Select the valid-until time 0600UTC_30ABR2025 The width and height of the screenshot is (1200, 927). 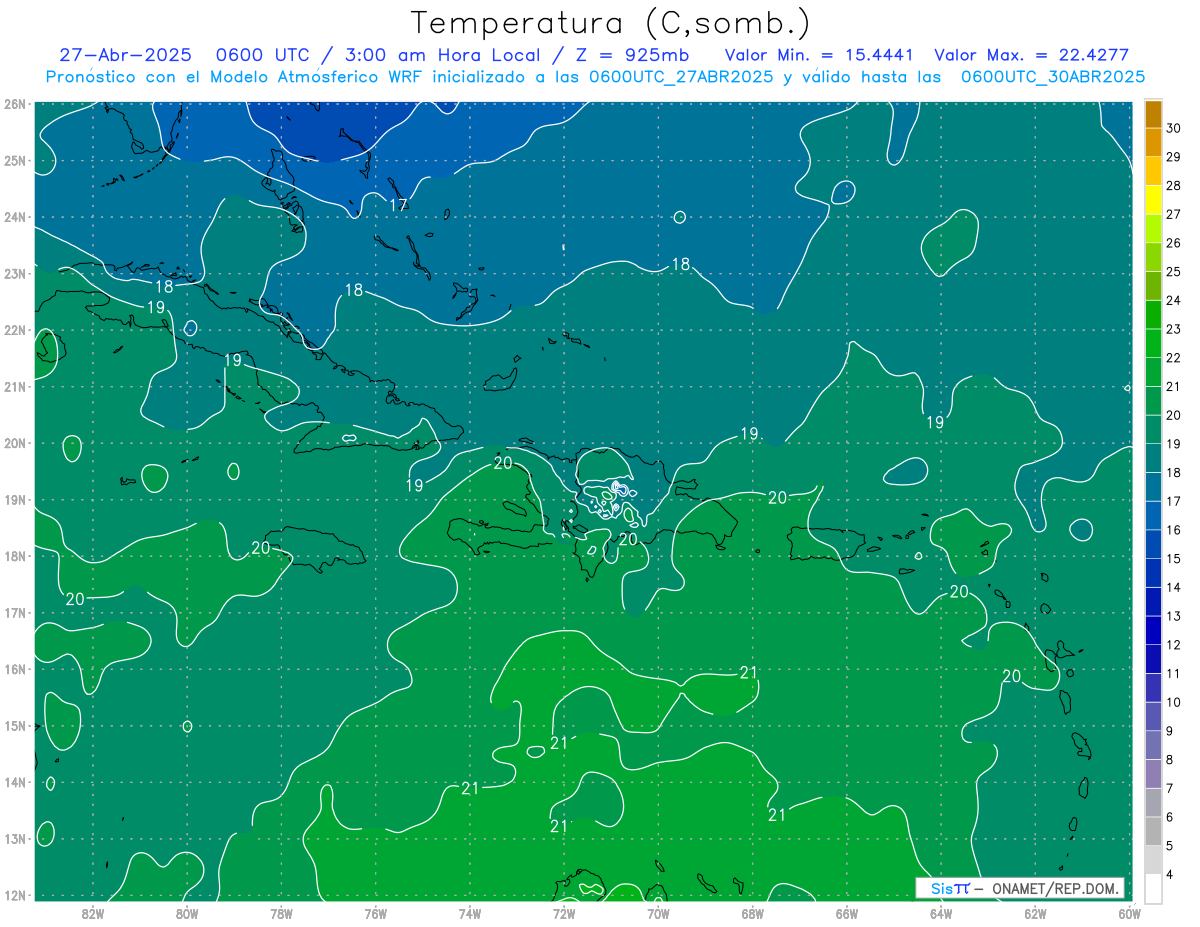[x=1053, y=76]
